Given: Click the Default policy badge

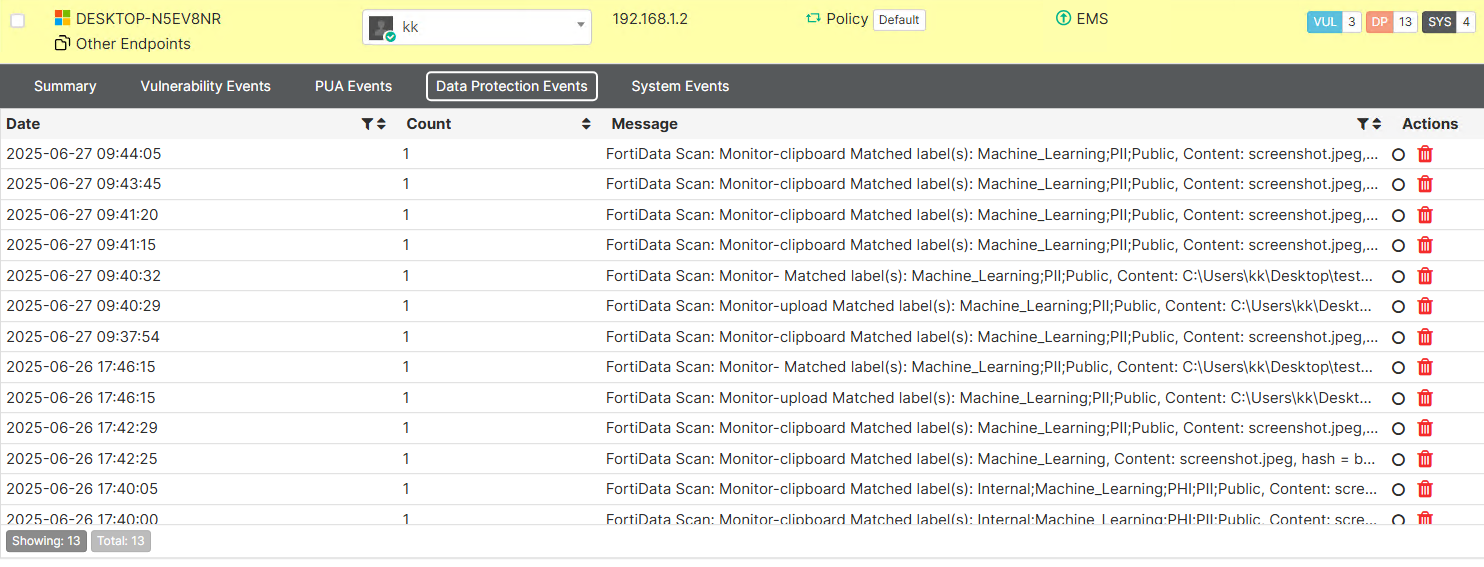Looking at the screenshot, I should point(899,20).
